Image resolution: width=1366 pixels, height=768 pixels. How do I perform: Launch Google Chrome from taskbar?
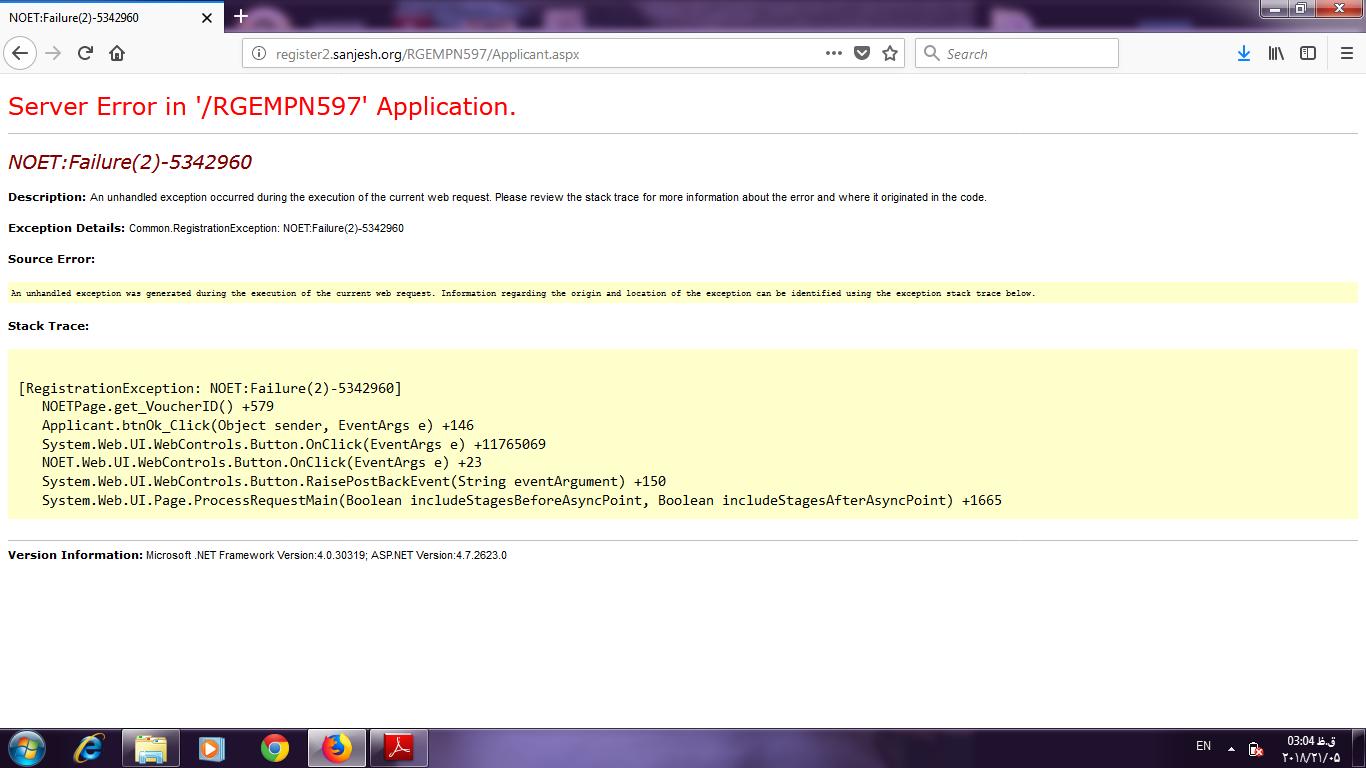[x=274, y=748]
